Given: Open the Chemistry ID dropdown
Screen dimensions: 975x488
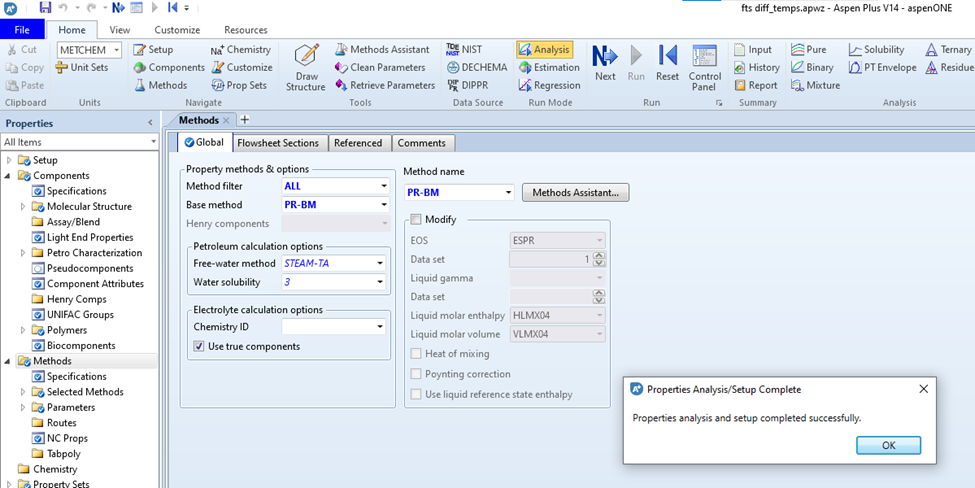Looking at the screenshot, I should (380, 326).
